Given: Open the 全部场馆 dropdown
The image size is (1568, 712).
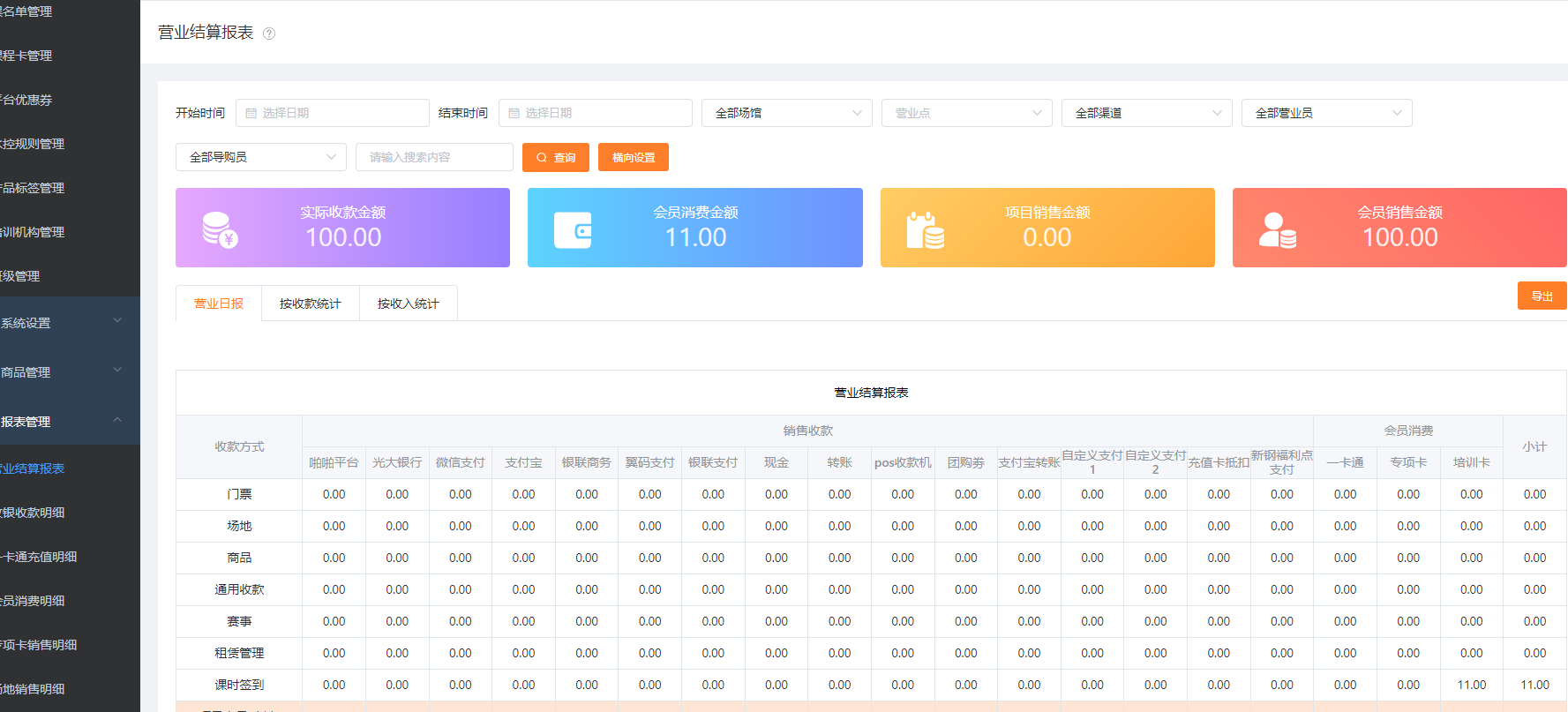Looking at the screenshot, I should (x=787, y=113).
